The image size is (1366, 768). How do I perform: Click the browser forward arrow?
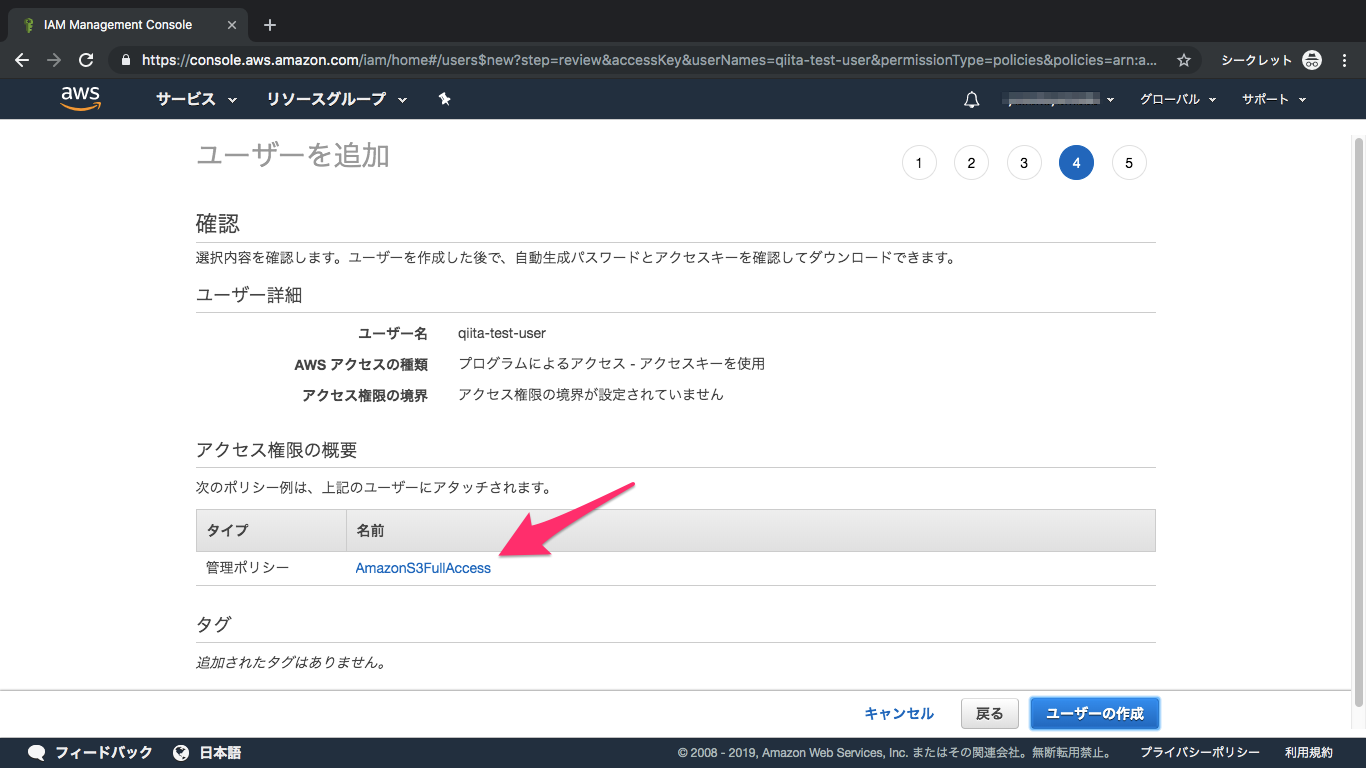(x=54, y=60)
